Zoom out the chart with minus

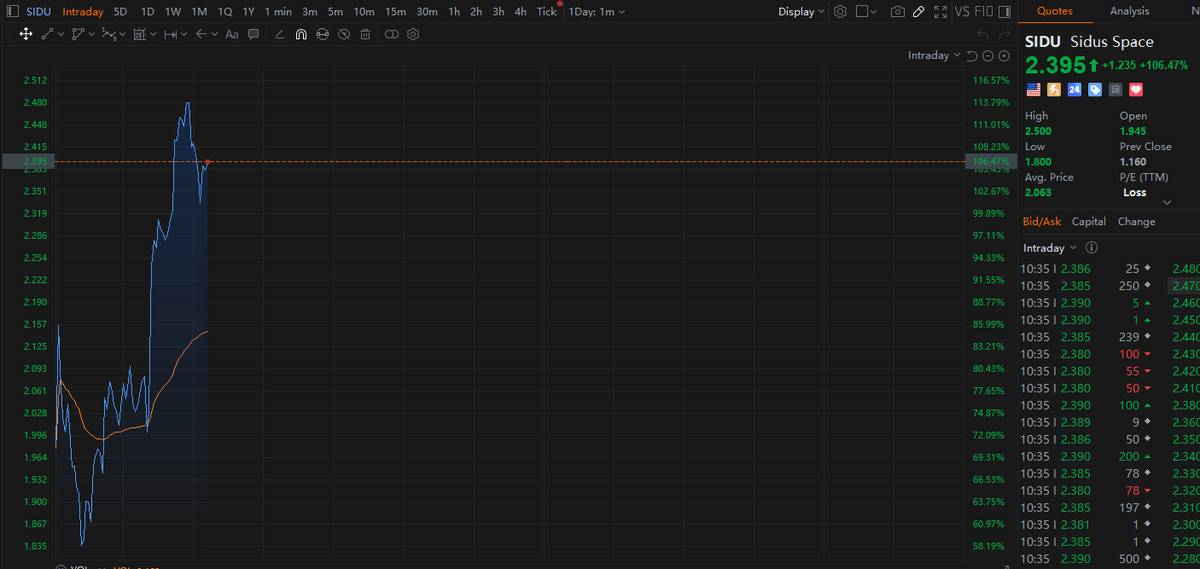(988, 56)
